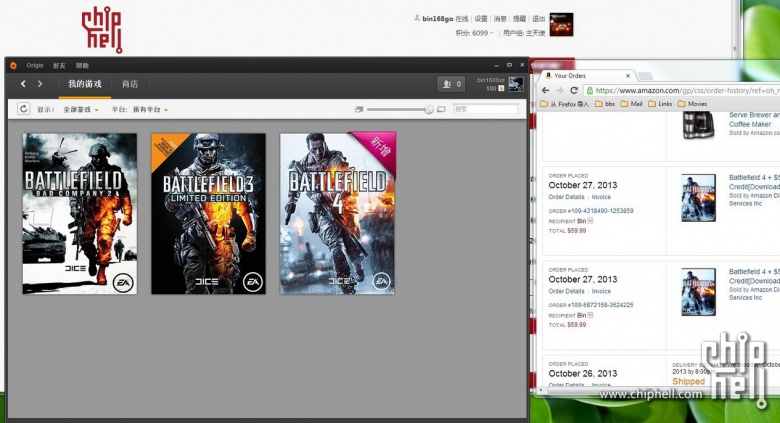The height and width of the screenshot is (423, 780).
Task: Click the Shipped status text in October 26 order
Action: (x=688, y=382)
